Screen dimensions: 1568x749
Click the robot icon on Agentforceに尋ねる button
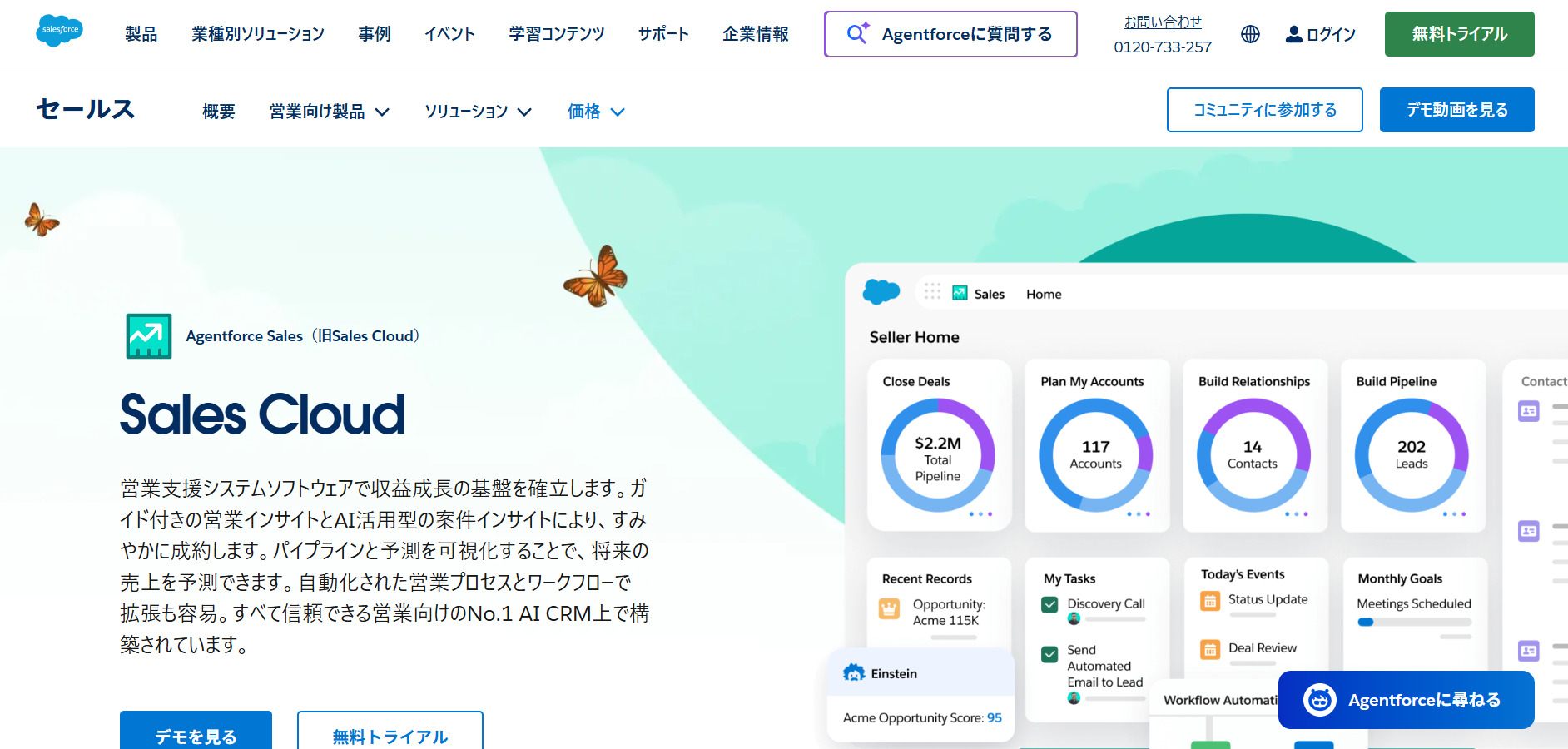coord(1319,700)
